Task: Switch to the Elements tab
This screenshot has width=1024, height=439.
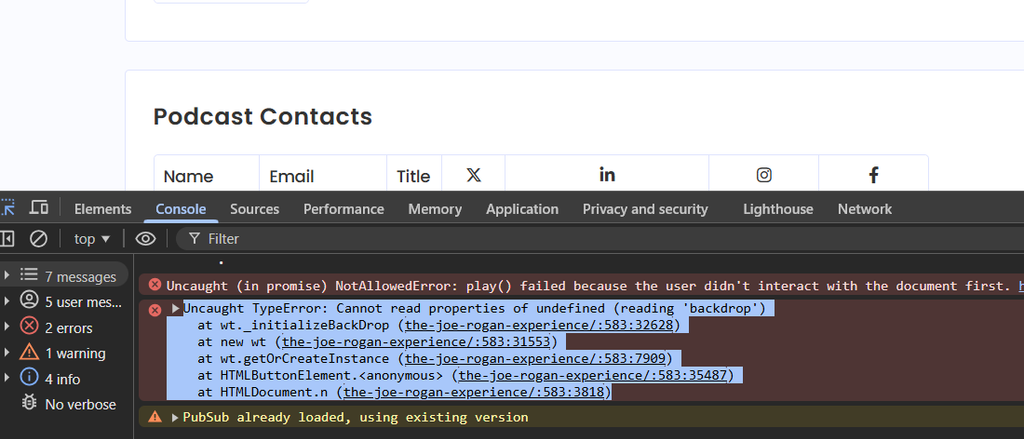Action: click(x=103, y=209)
